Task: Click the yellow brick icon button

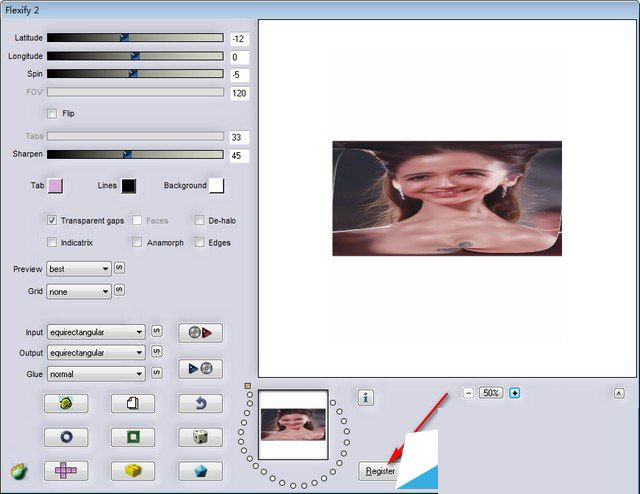Action: (133, 470)
